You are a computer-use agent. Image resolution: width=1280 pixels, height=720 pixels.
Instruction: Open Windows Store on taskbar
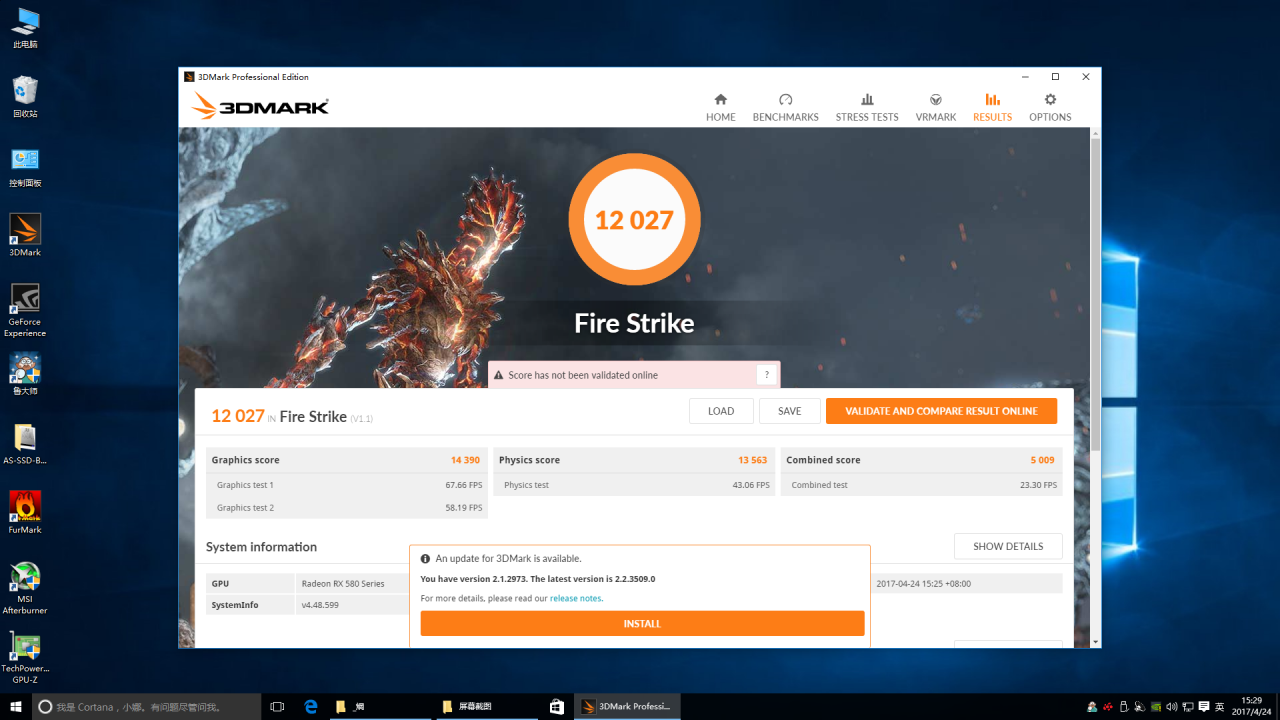[557, 706]
